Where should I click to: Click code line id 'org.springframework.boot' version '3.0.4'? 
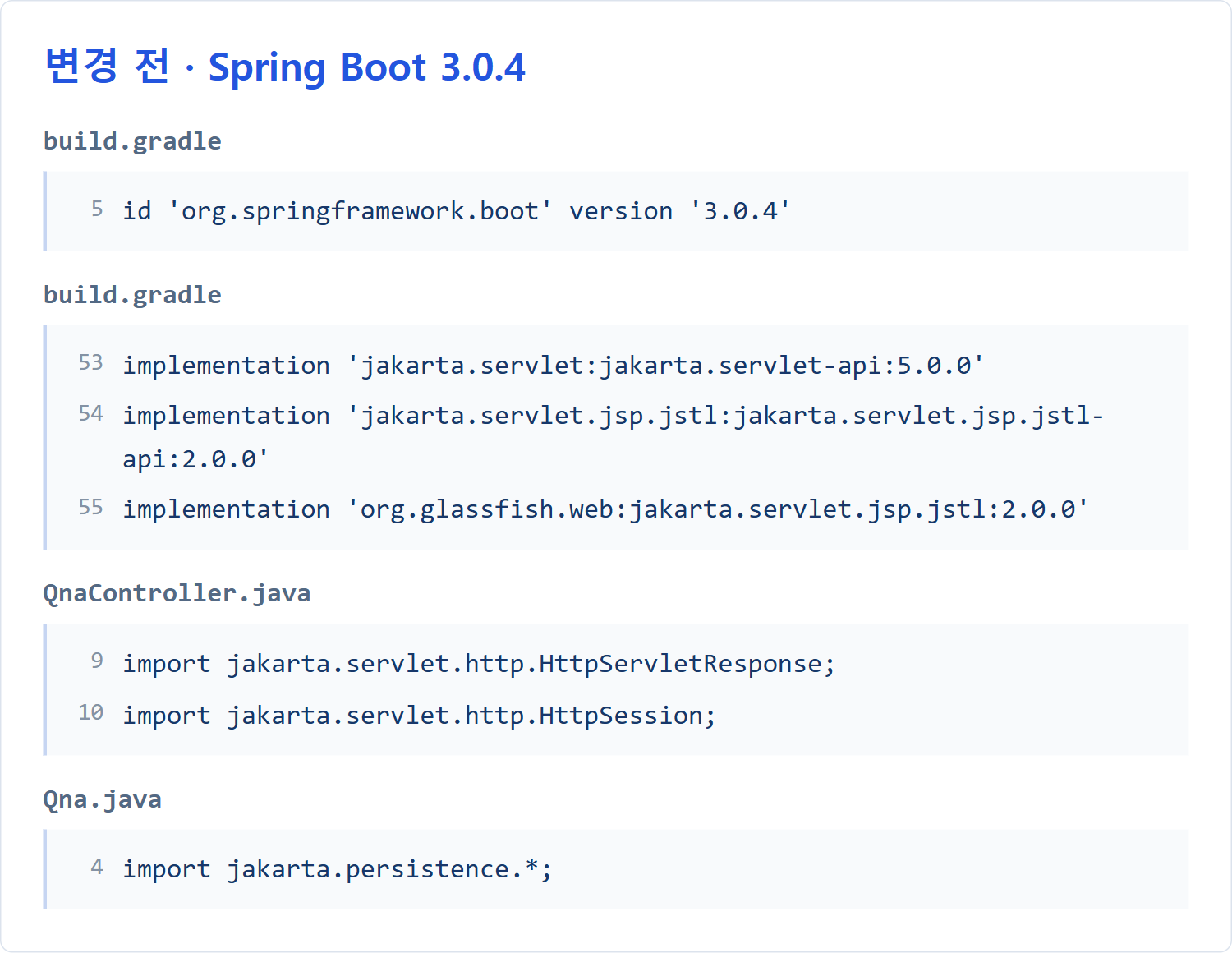pos(457,211)
